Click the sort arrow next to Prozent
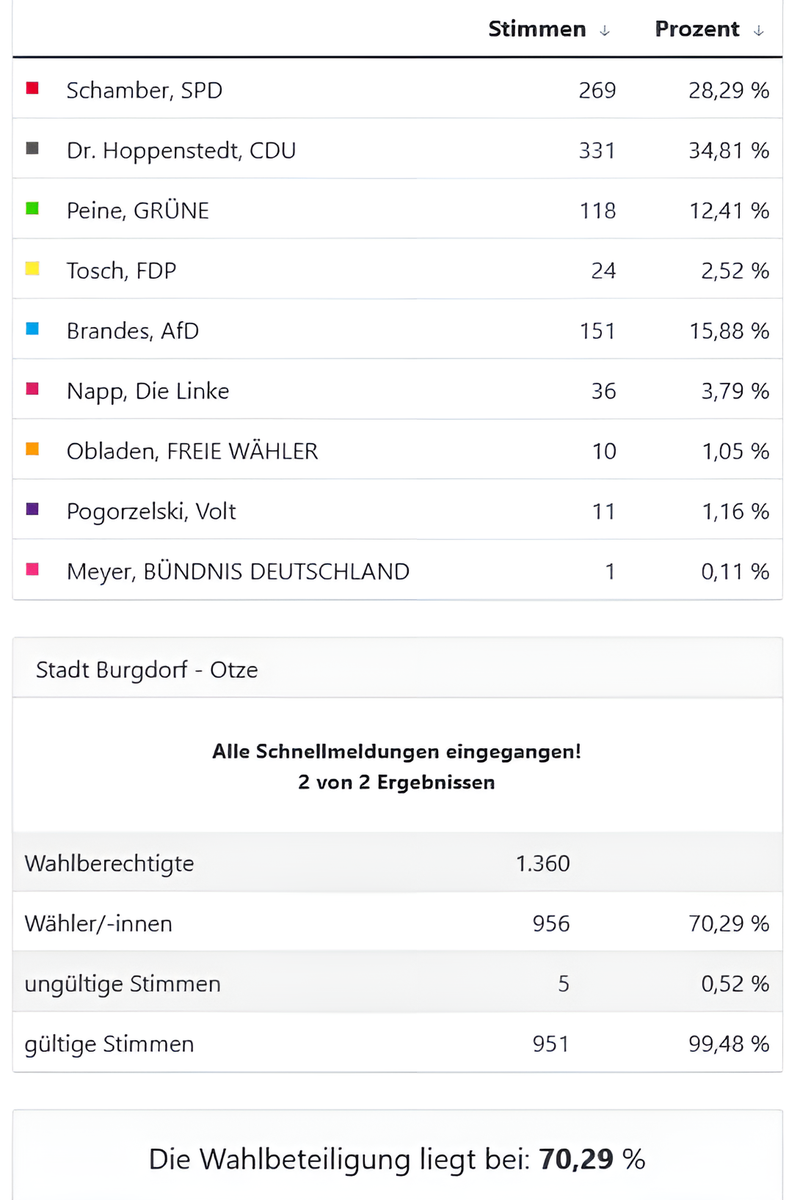 pos(762,30)
